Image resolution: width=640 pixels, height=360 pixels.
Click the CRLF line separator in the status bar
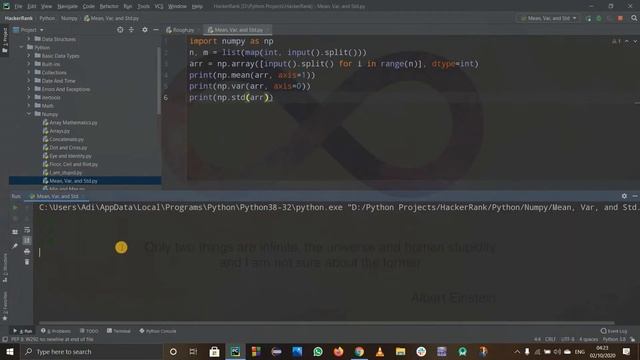[550, 339]
